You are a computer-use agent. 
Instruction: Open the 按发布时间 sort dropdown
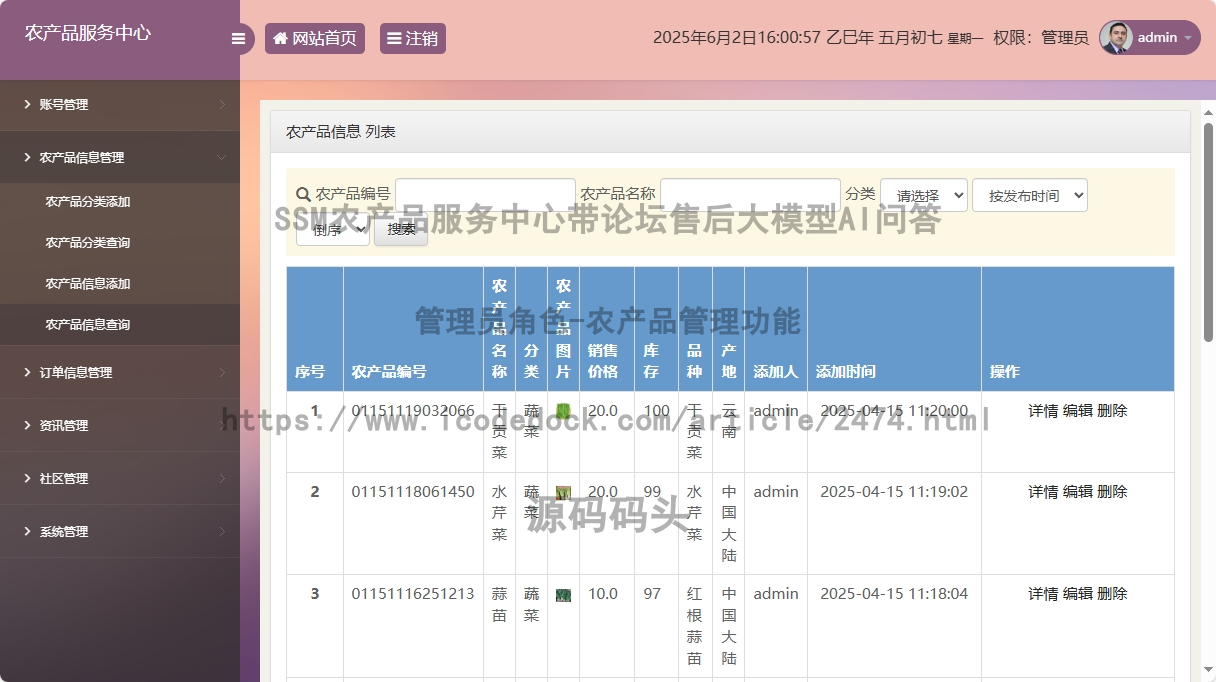(1029, 195)
